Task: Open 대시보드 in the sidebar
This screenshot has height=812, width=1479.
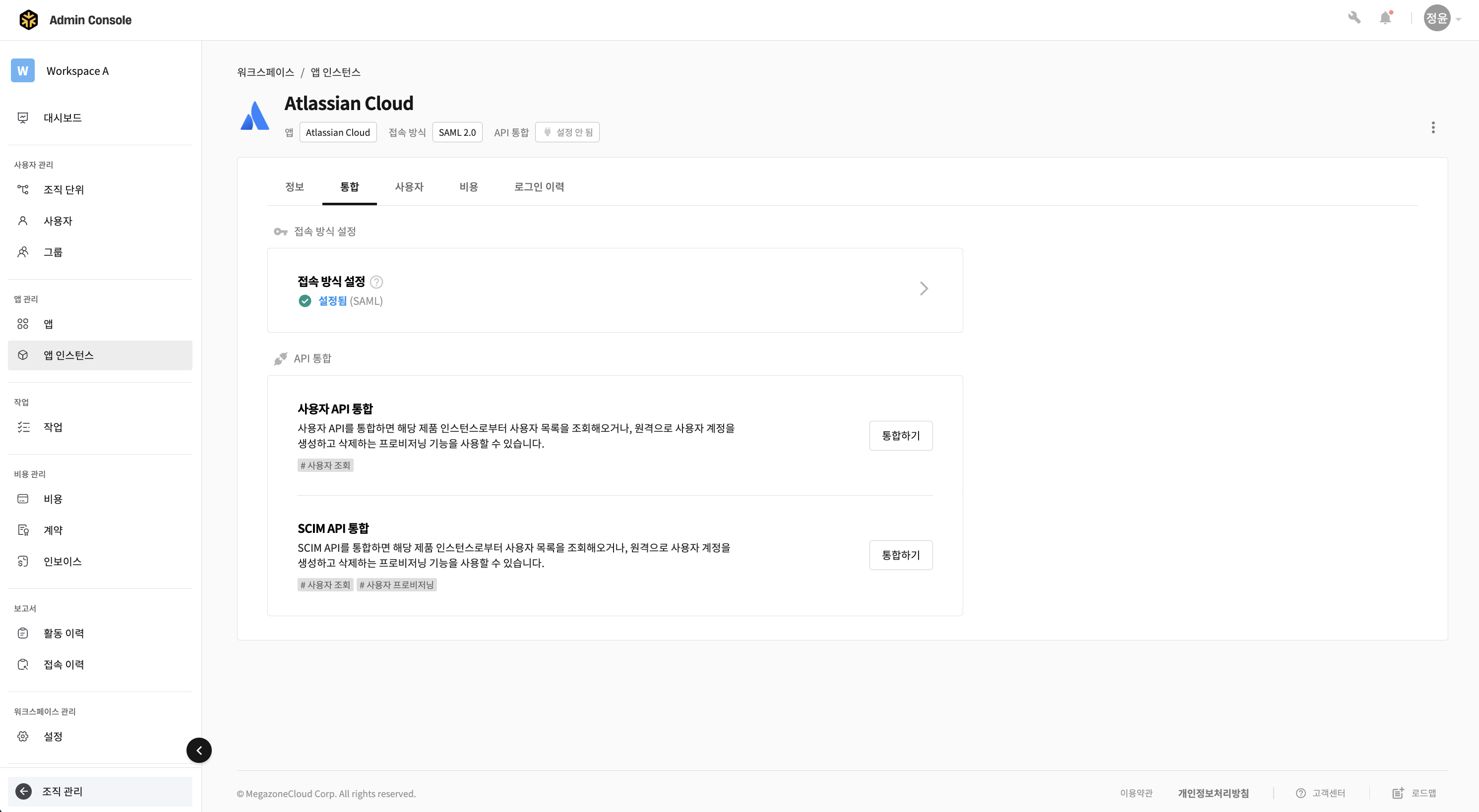Action: (100, 117)
